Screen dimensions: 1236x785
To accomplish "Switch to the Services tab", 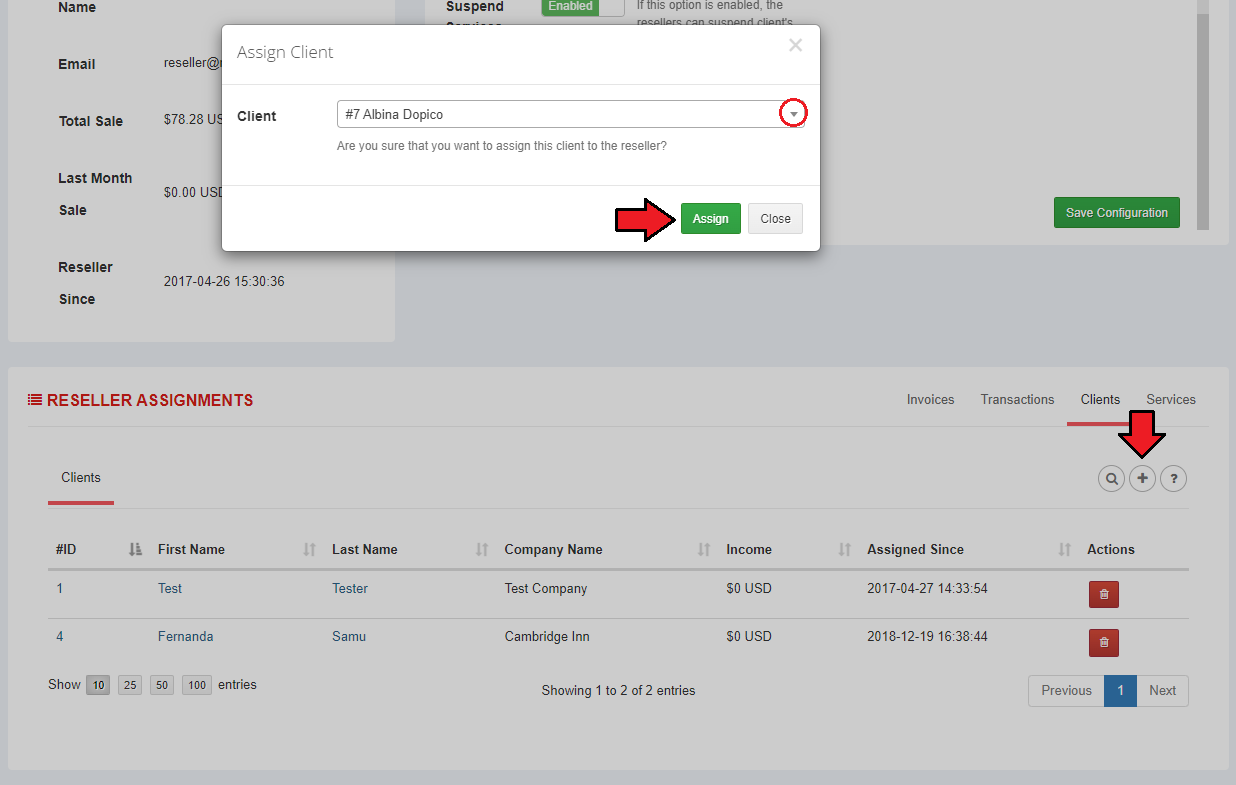I will click(1171, 399).
